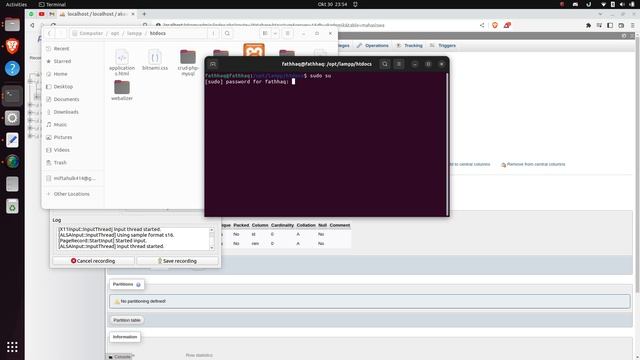Click the search icon in the terminal header

pos(384,64)
